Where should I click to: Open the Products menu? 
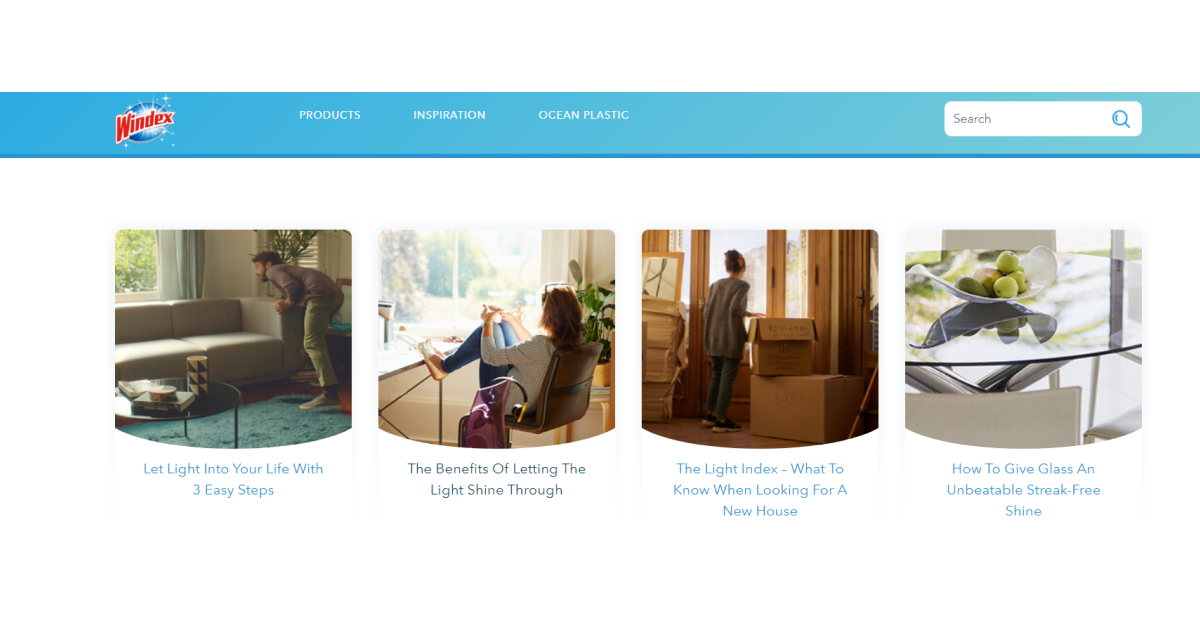(x=330, y=115)
